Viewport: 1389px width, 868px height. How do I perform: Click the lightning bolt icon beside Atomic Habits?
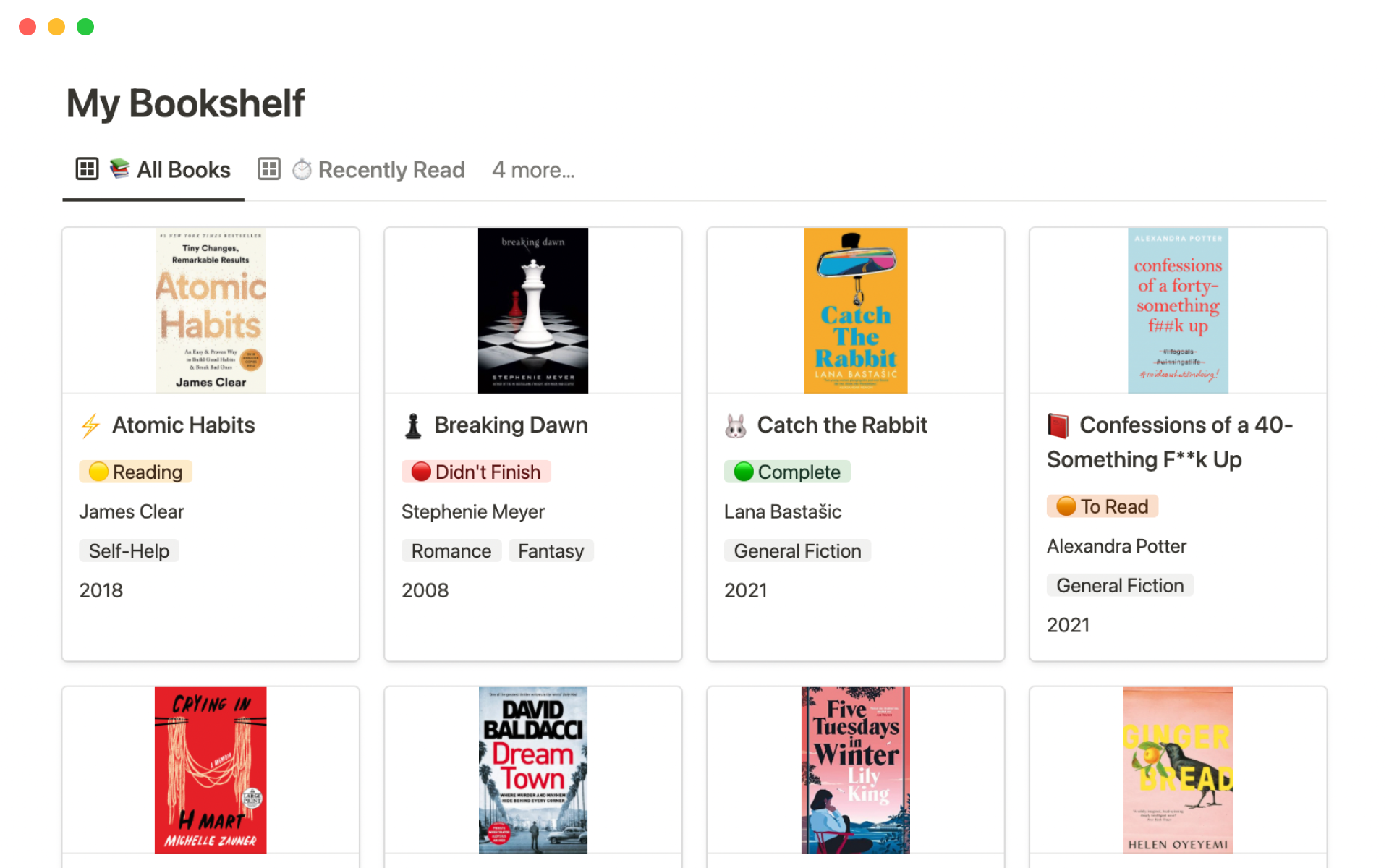pyautogui.click(x=90, y=426)
